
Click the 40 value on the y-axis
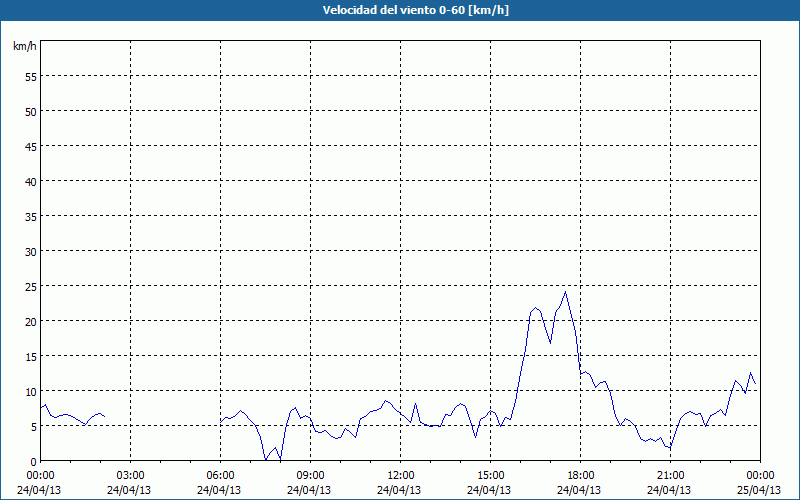[x=31, y=182]
